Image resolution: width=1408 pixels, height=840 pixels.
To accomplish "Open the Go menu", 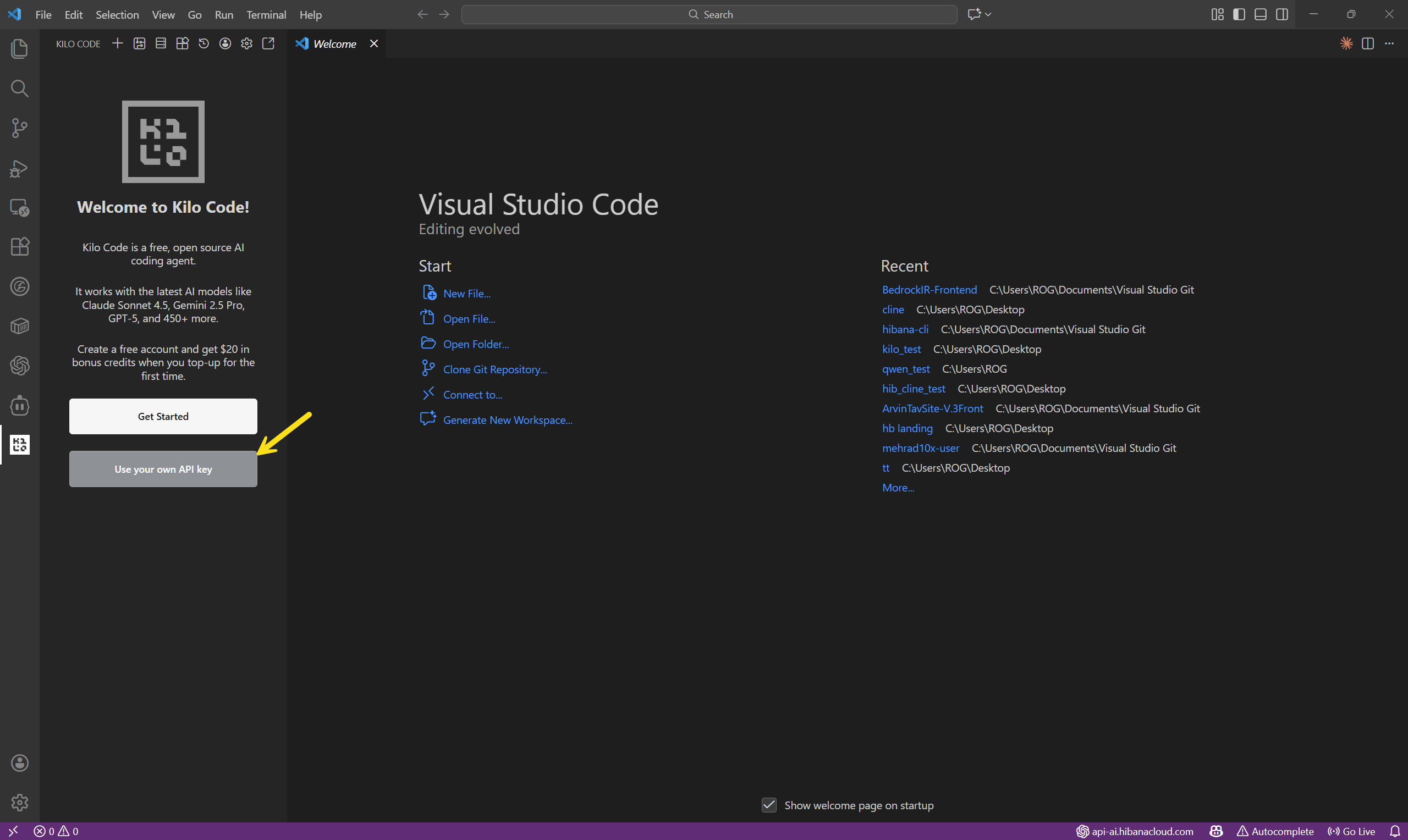I will [195, 15].
